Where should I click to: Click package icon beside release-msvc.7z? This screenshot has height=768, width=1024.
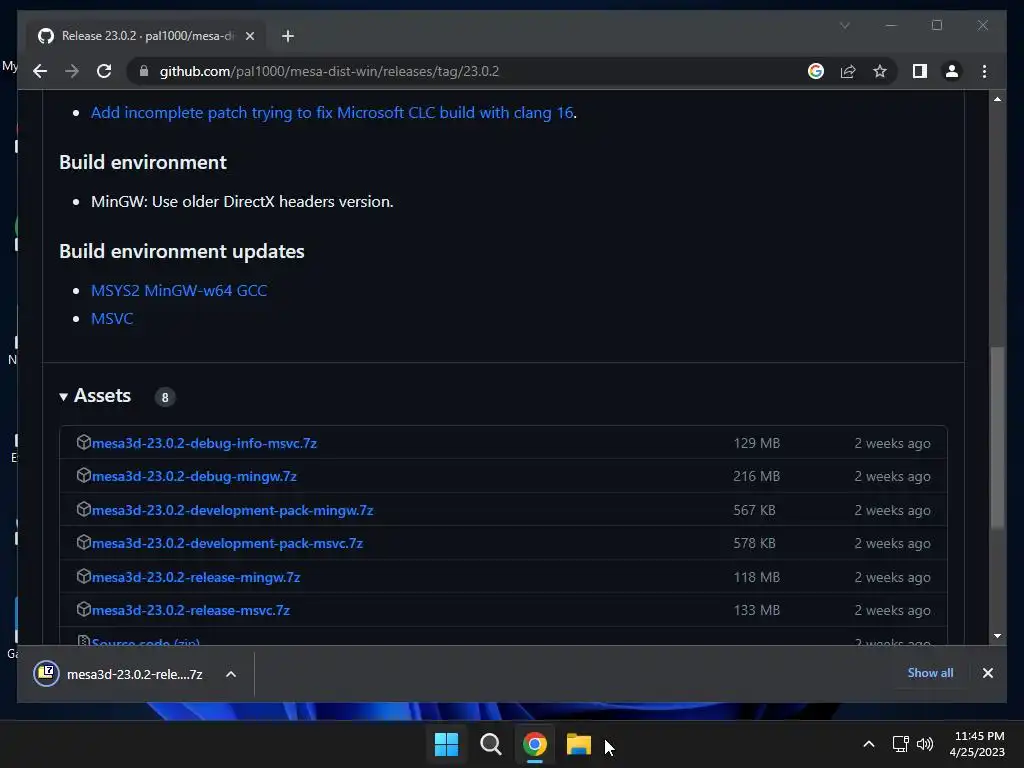click(84, 609)
